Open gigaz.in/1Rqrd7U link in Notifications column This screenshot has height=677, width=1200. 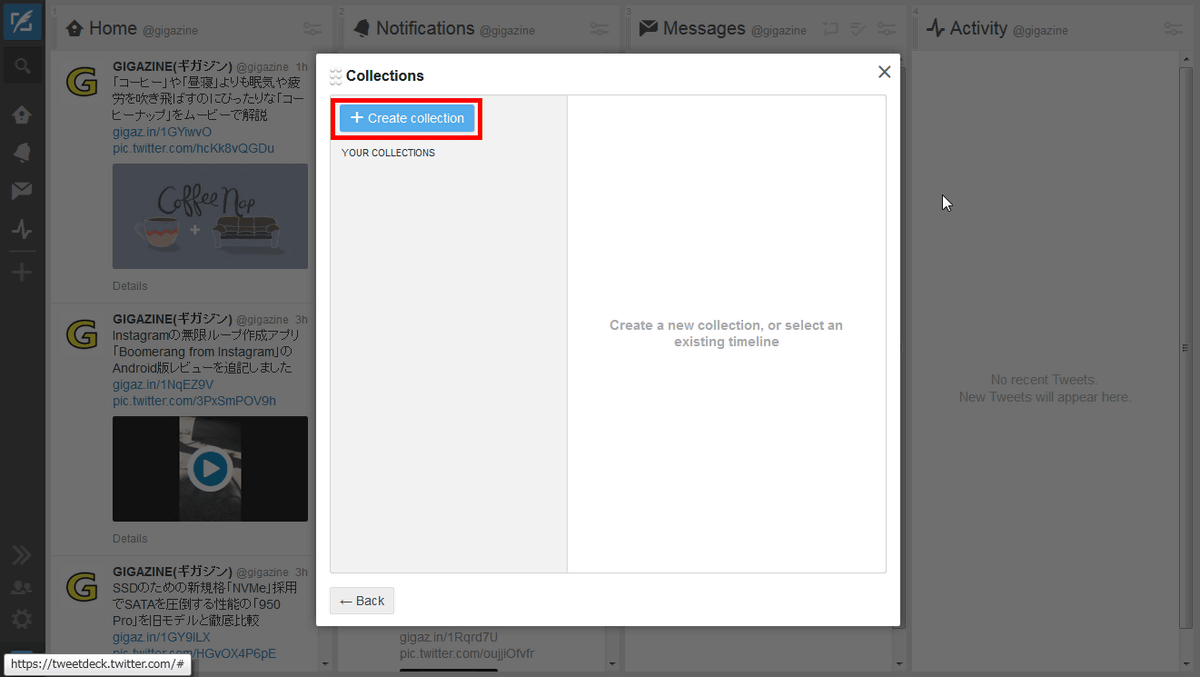[448, 637]
